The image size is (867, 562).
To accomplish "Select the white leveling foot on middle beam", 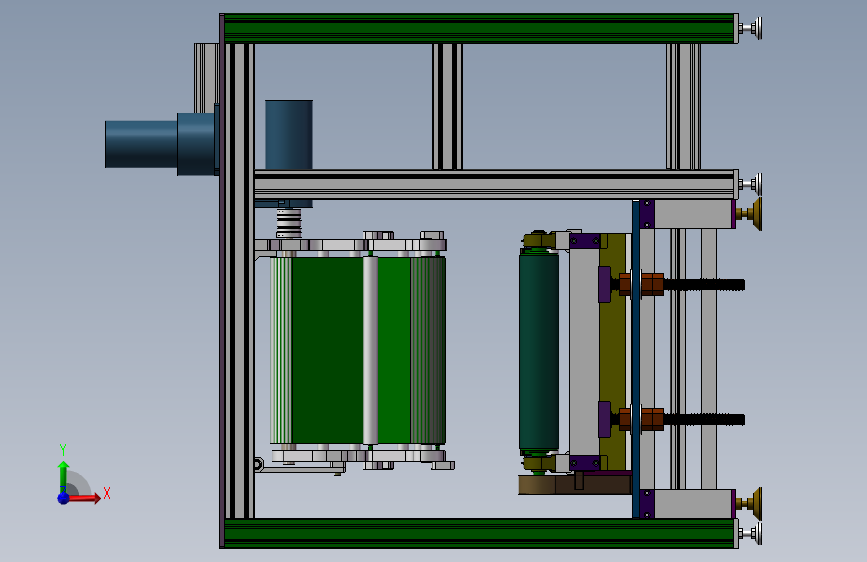I will tap(751, 184).
